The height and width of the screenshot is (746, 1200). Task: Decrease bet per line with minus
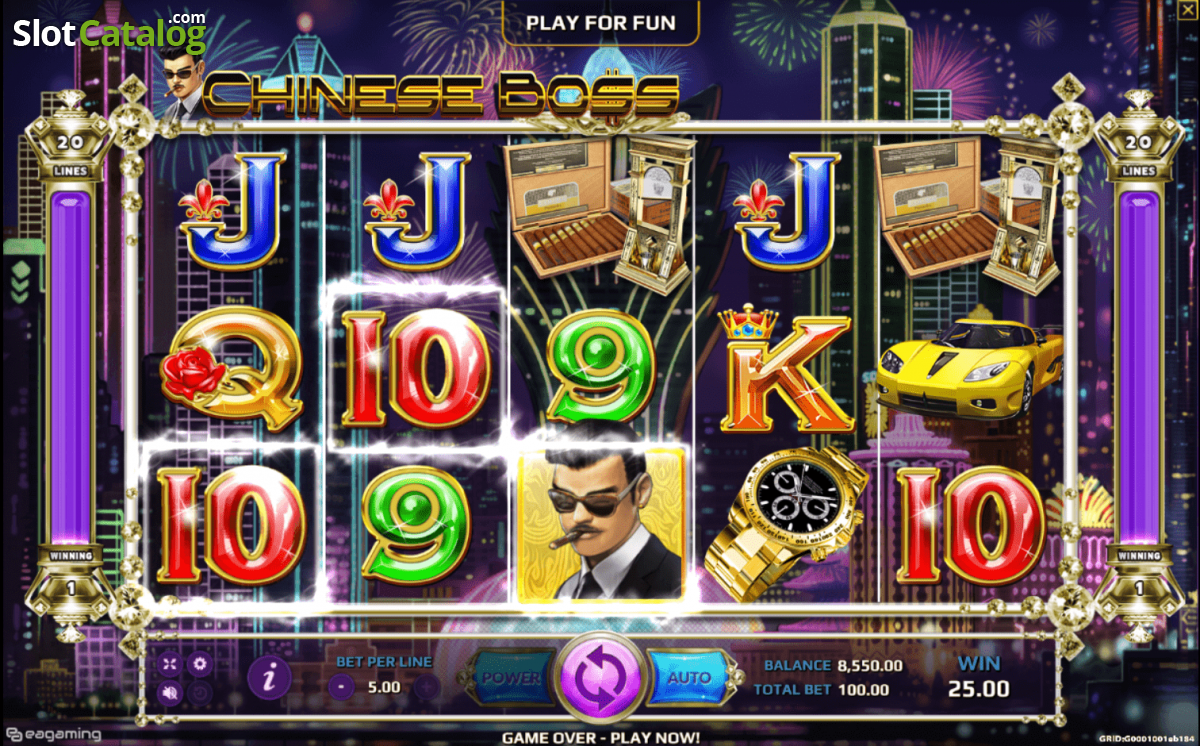[x=342, y=687]
